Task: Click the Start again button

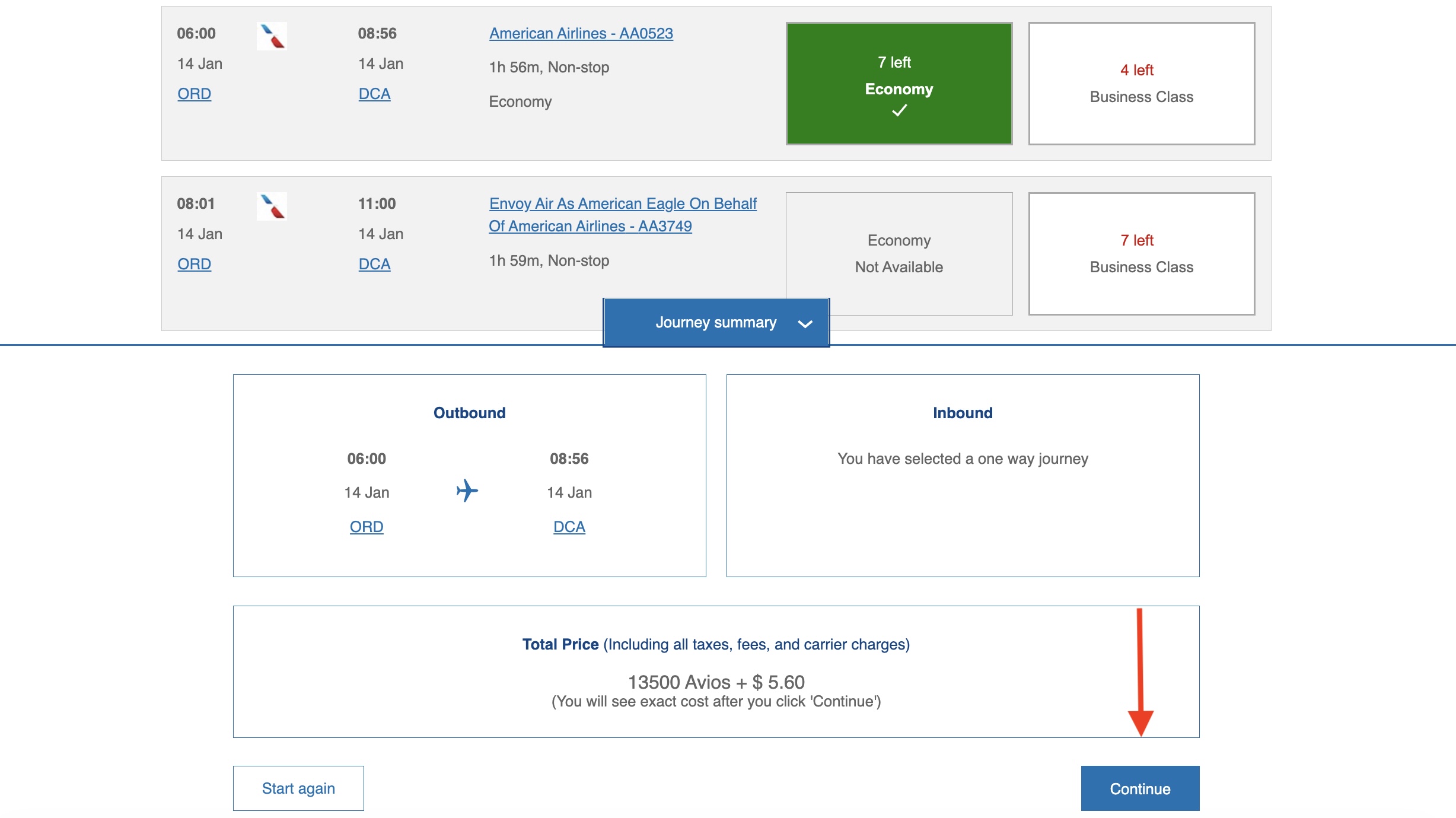Action: click(x=298, y=788)
